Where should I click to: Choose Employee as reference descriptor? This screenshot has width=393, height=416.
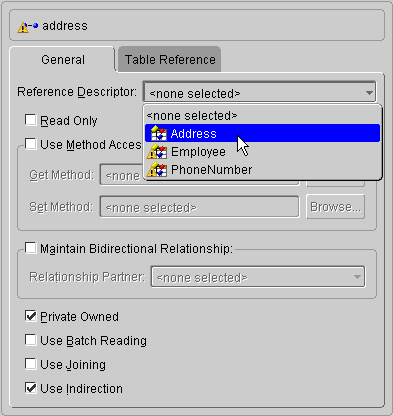(x=263, y=152)
